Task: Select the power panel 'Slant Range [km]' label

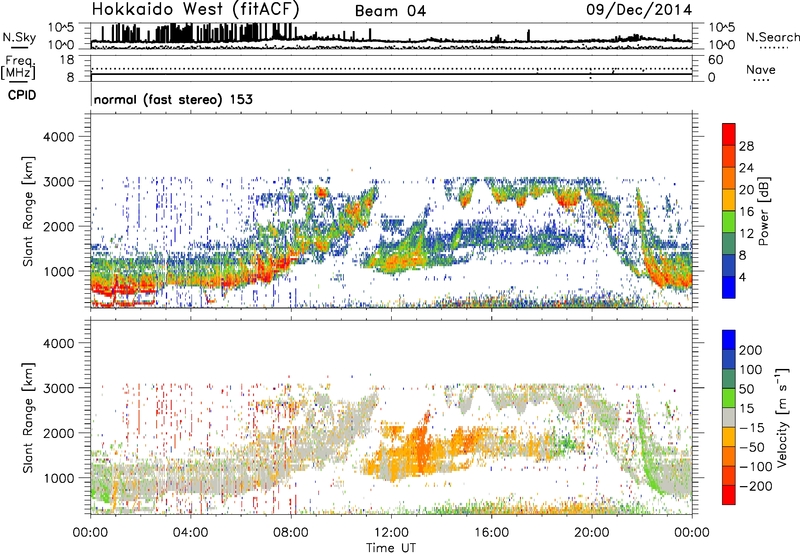Action: pyautogui.click(x=28, y=211)
